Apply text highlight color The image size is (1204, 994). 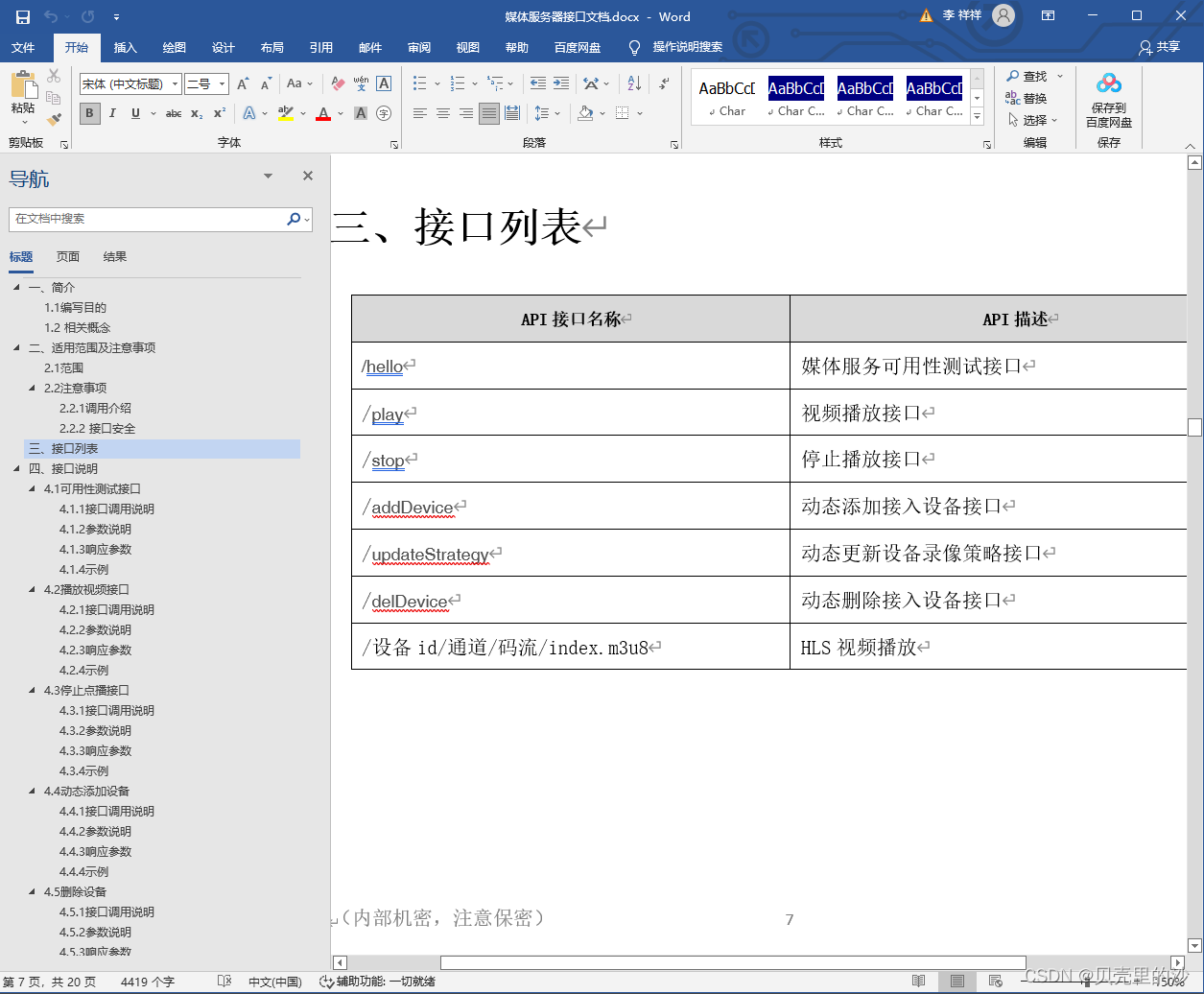pos(285,113)
